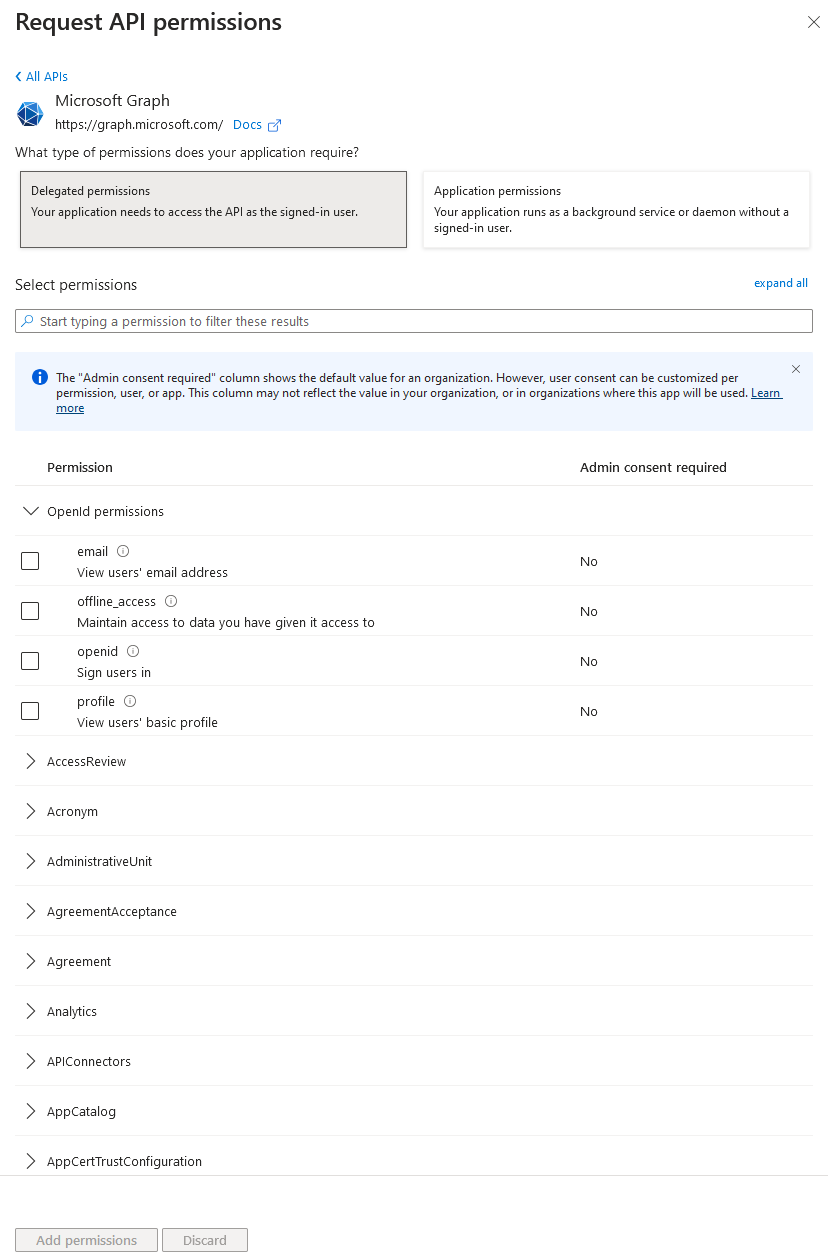Open the Learn more link in banner
The width and height of the screenshot is (828, 1260).
click(766, 393)
